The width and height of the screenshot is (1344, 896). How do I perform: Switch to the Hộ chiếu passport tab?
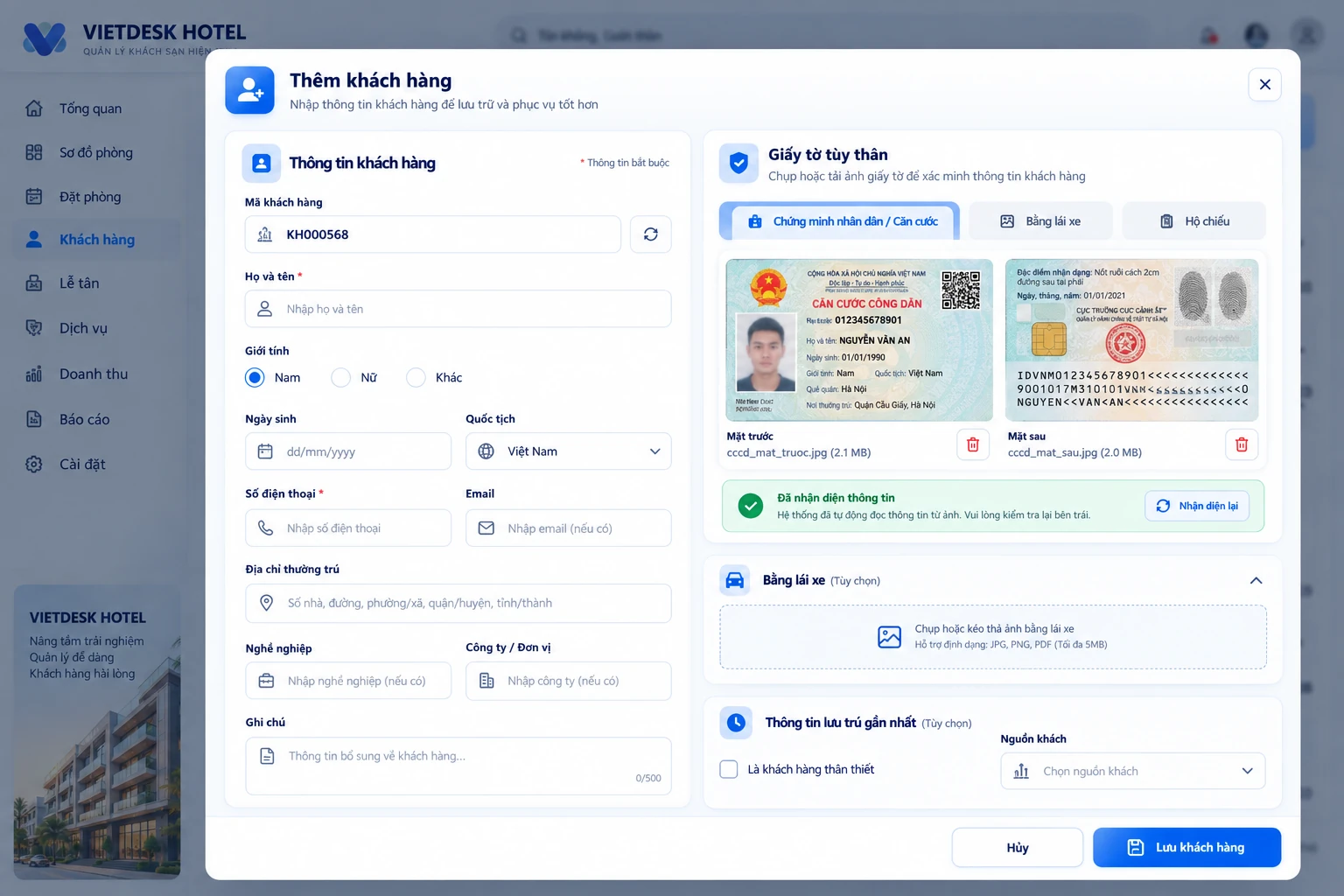point(1194,221)
